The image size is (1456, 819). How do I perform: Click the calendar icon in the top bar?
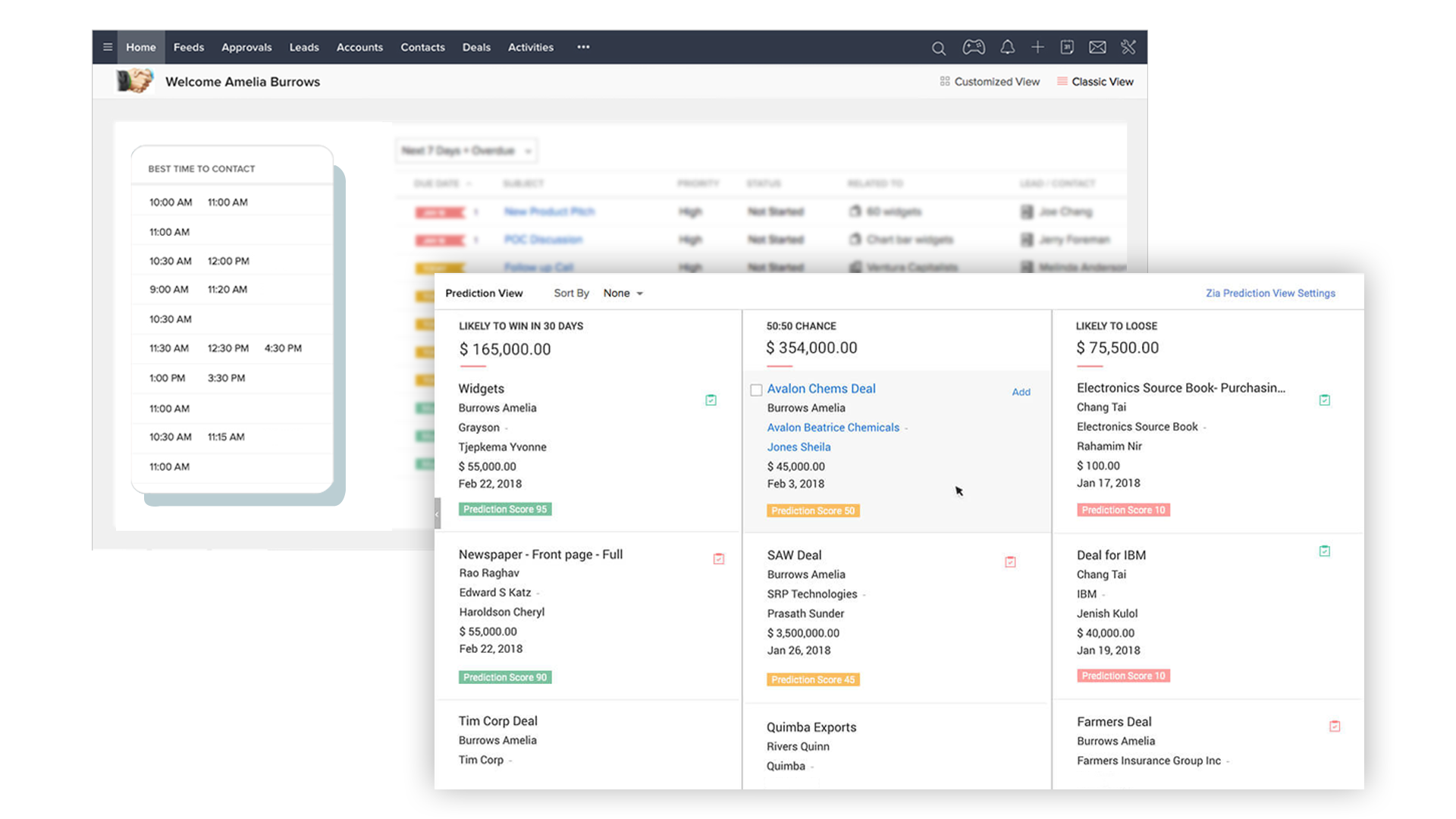1067,47
